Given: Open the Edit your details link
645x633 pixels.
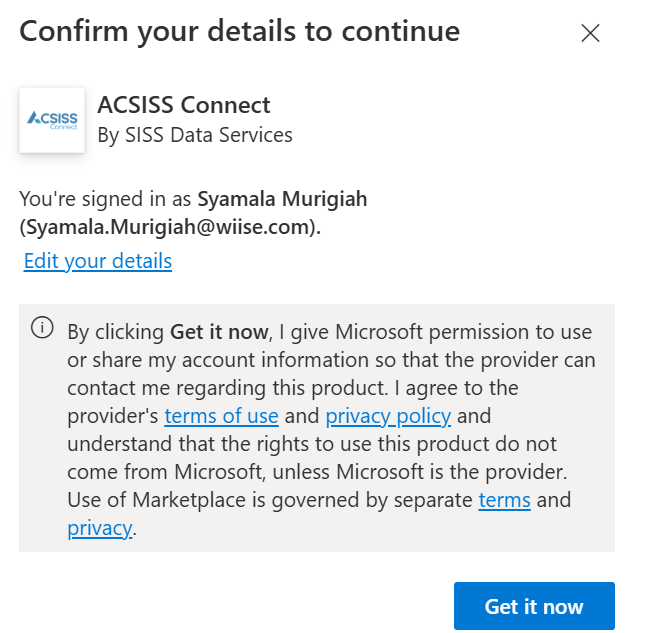Looking at the screenshot, I should click(98, 261).
